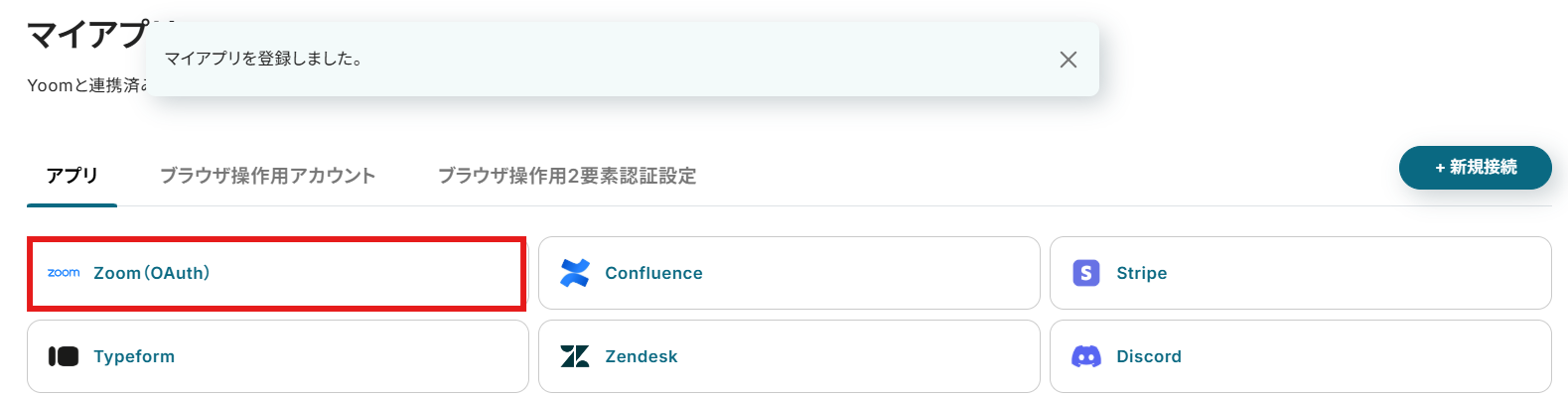The image size is (1568, 397).
Task: Click the Zoom logo icon
Action: tap(64, 273)
